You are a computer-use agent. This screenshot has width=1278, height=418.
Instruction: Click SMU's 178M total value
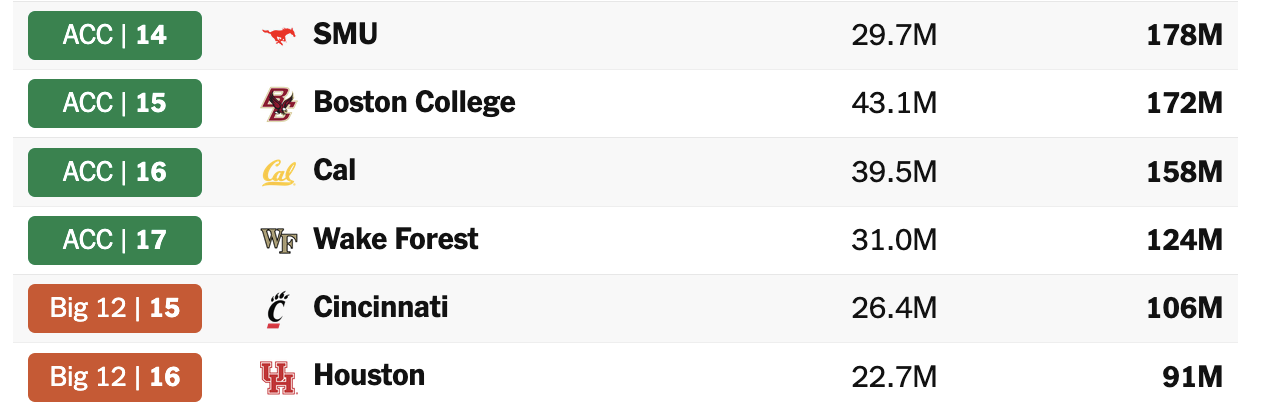click(1186, 36)
